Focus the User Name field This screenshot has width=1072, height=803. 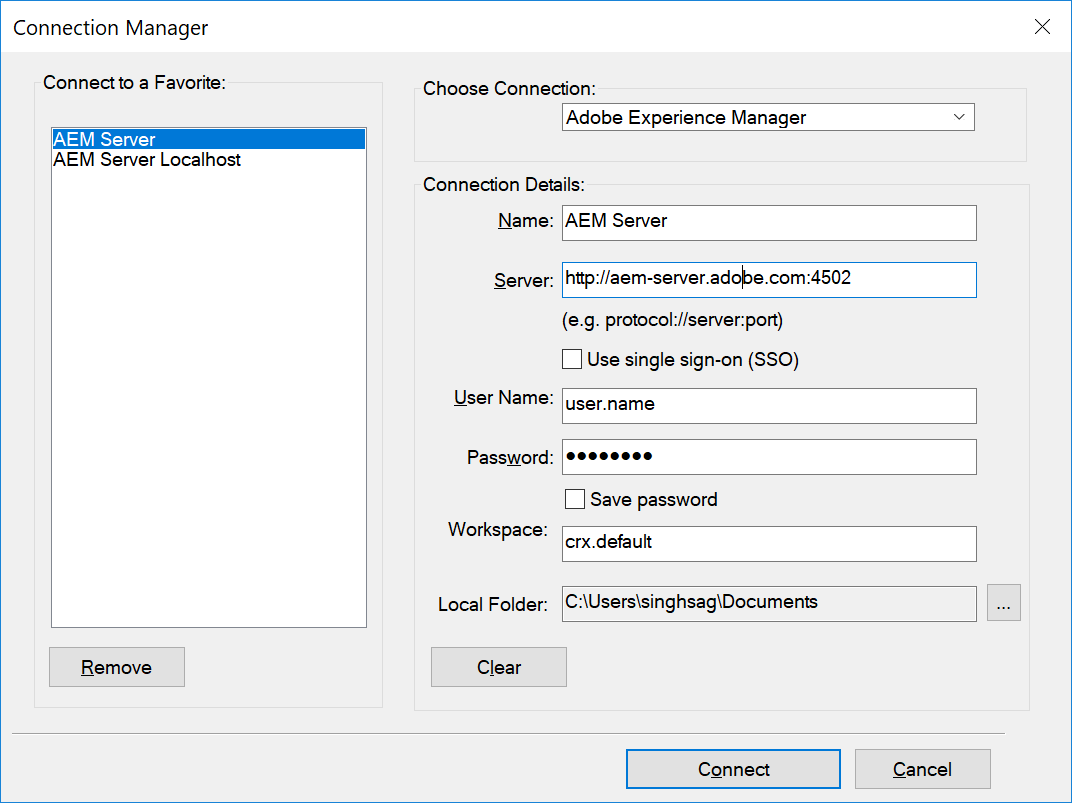[769, 406]
